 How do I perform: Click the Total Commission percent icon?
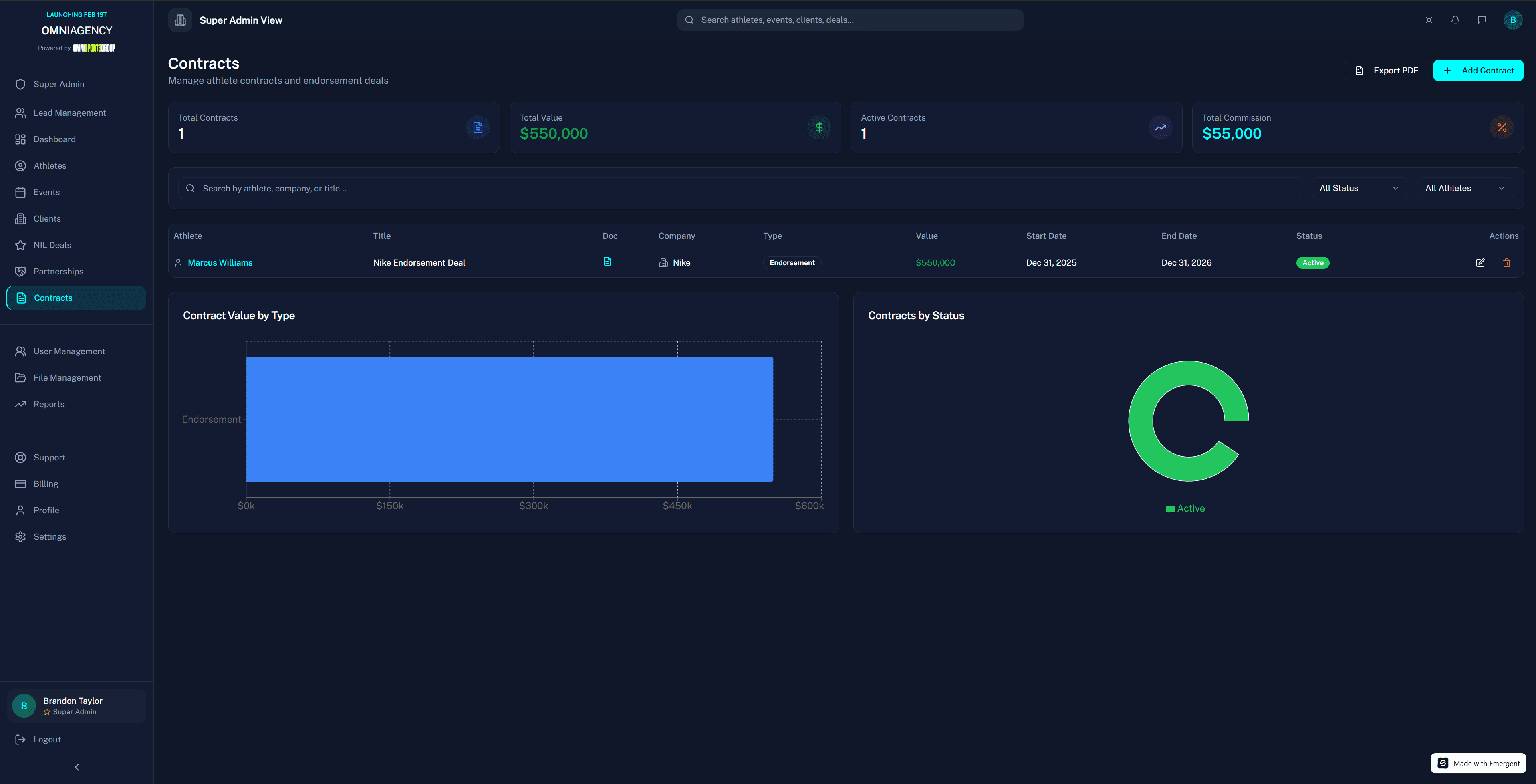tap(1502, 127)
